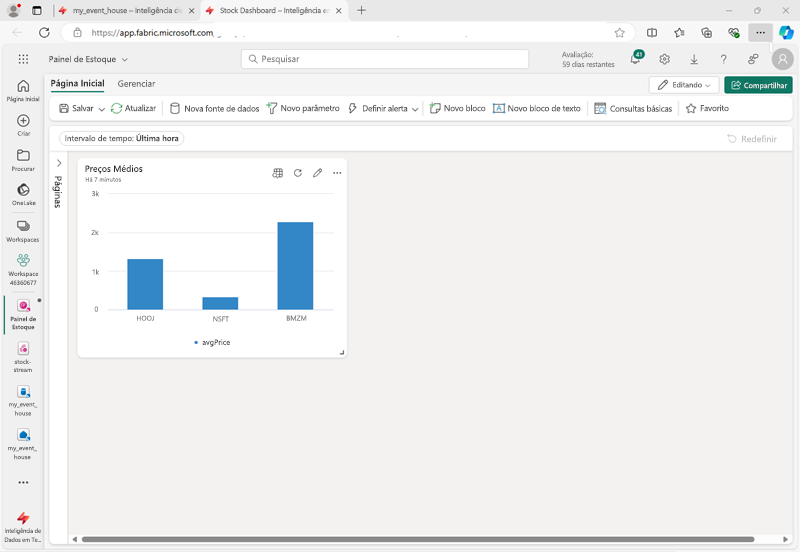The image size is (800, 552).
Task: Add a Novo bloco
Action: pos(457,109)
